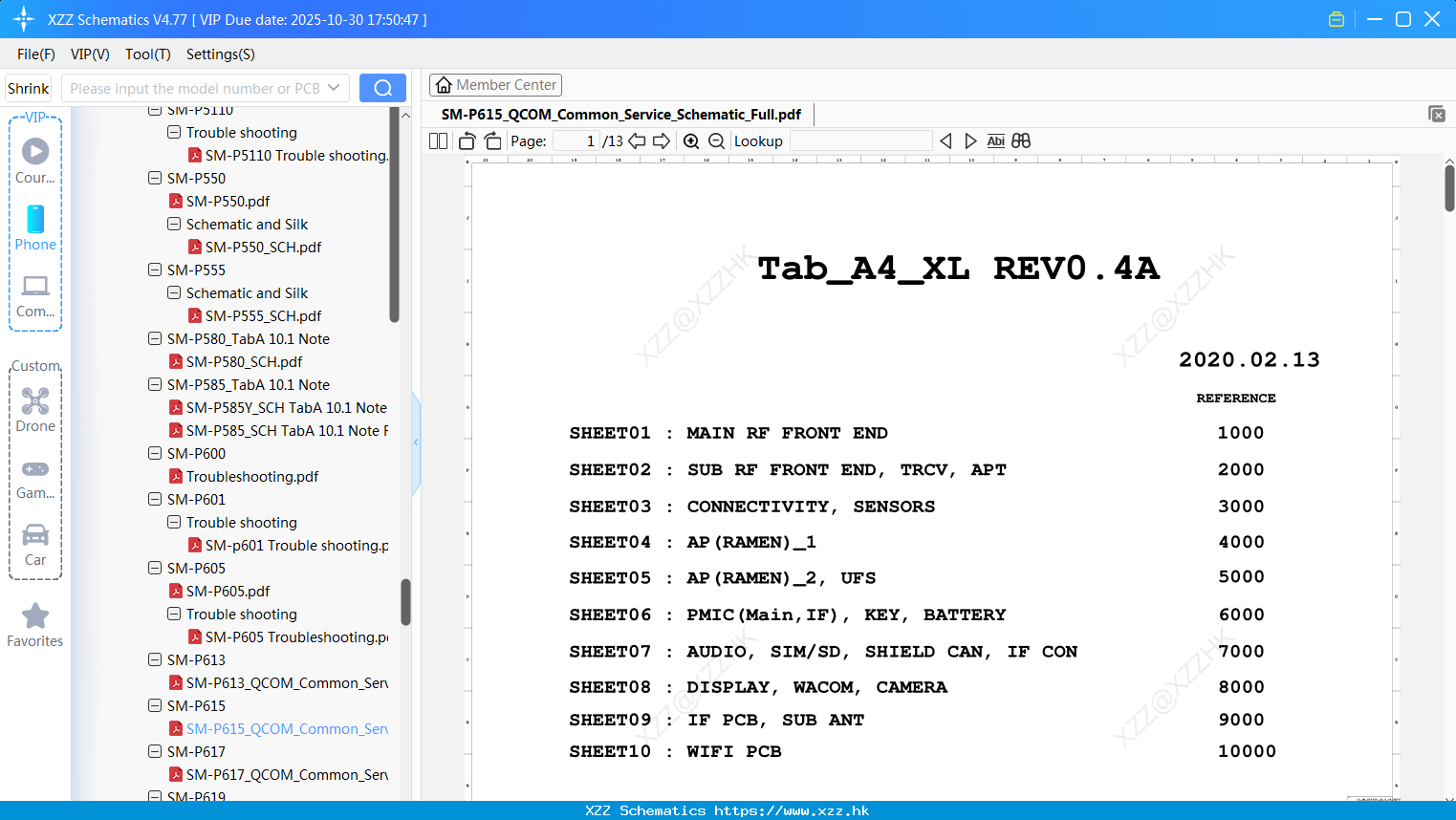Open SM-P550.pdf file
The image size is (1456, 820).
(x=219, y=201)
